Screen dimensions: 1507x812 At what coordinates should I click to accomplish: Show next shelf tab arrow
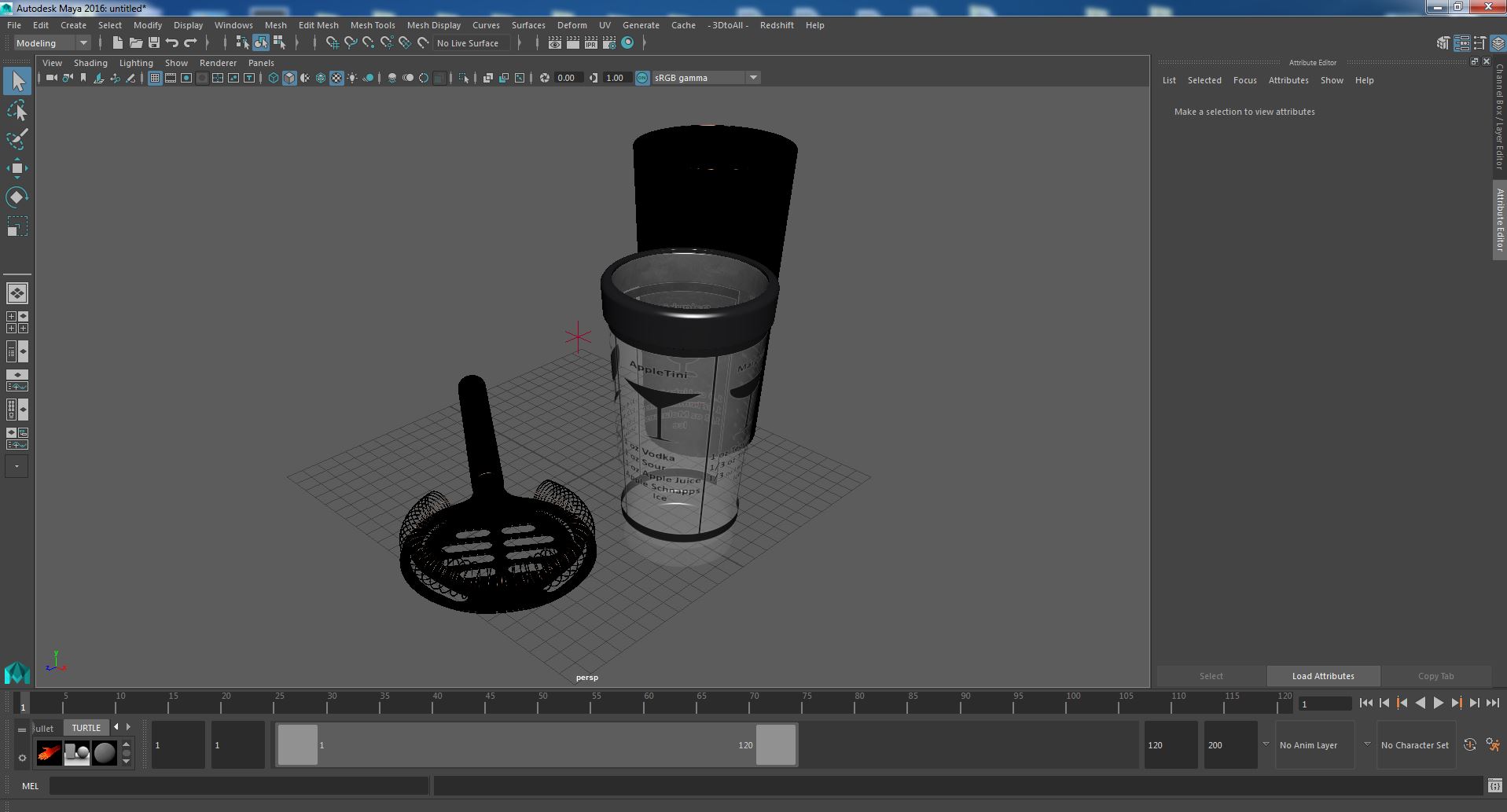[128, 727]
